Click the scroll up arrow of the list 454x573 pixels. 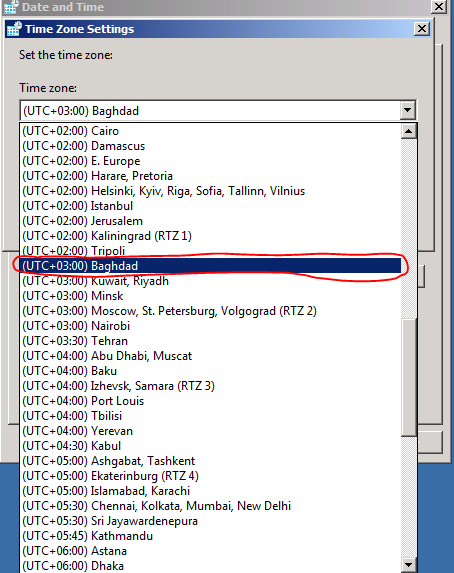(409, 131)
